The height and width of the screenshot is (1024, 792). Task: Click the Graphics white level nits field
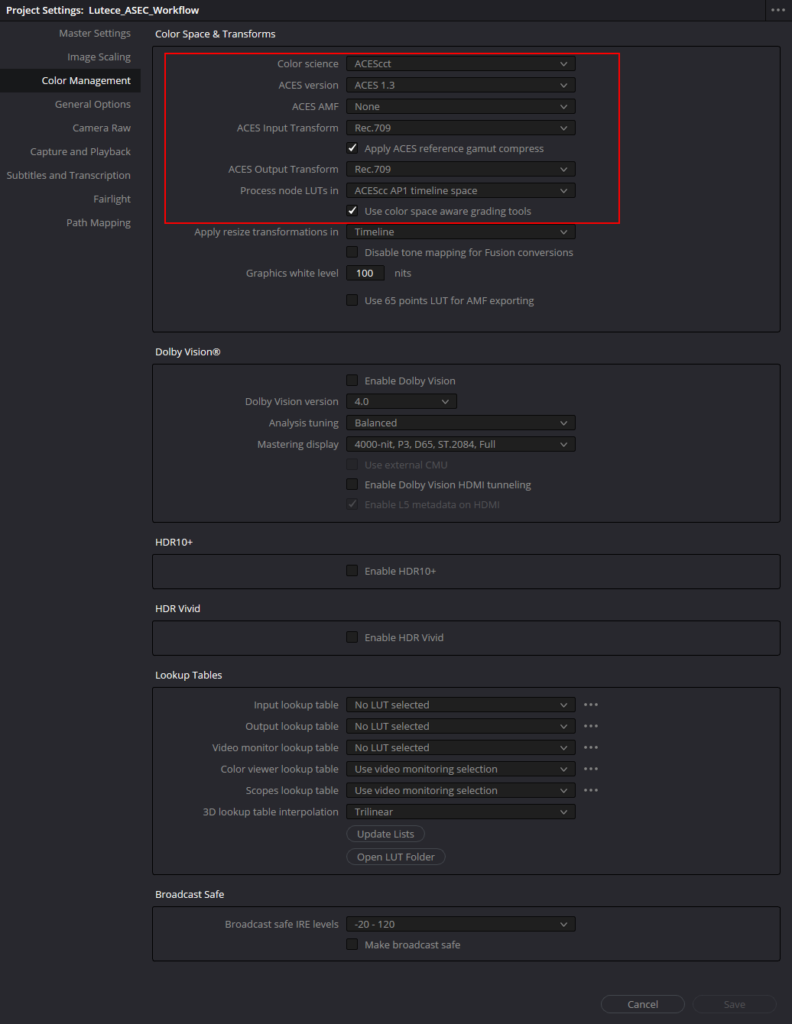point(365,273)
